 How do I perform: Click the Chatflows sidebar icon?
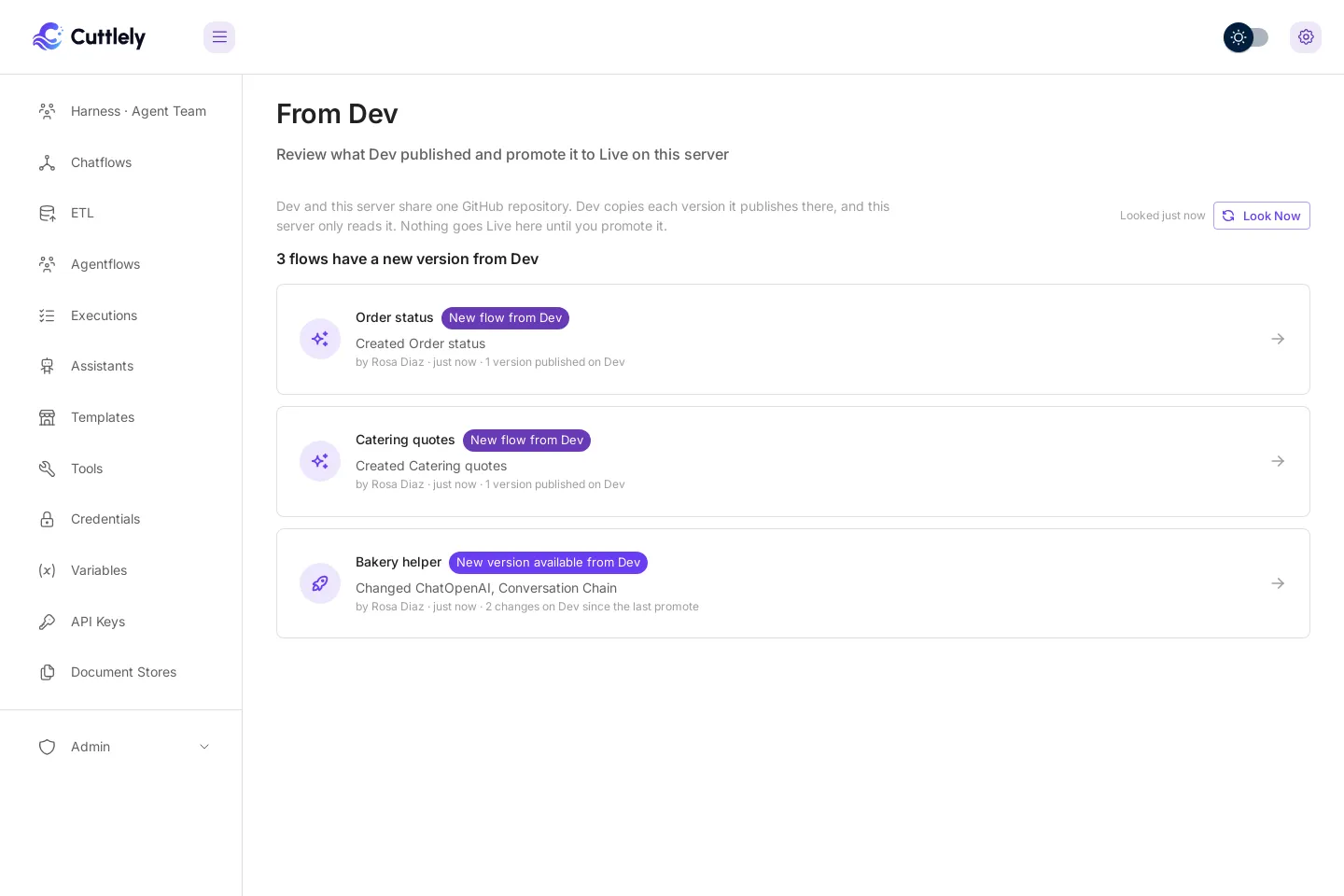[x=47, y=162]
